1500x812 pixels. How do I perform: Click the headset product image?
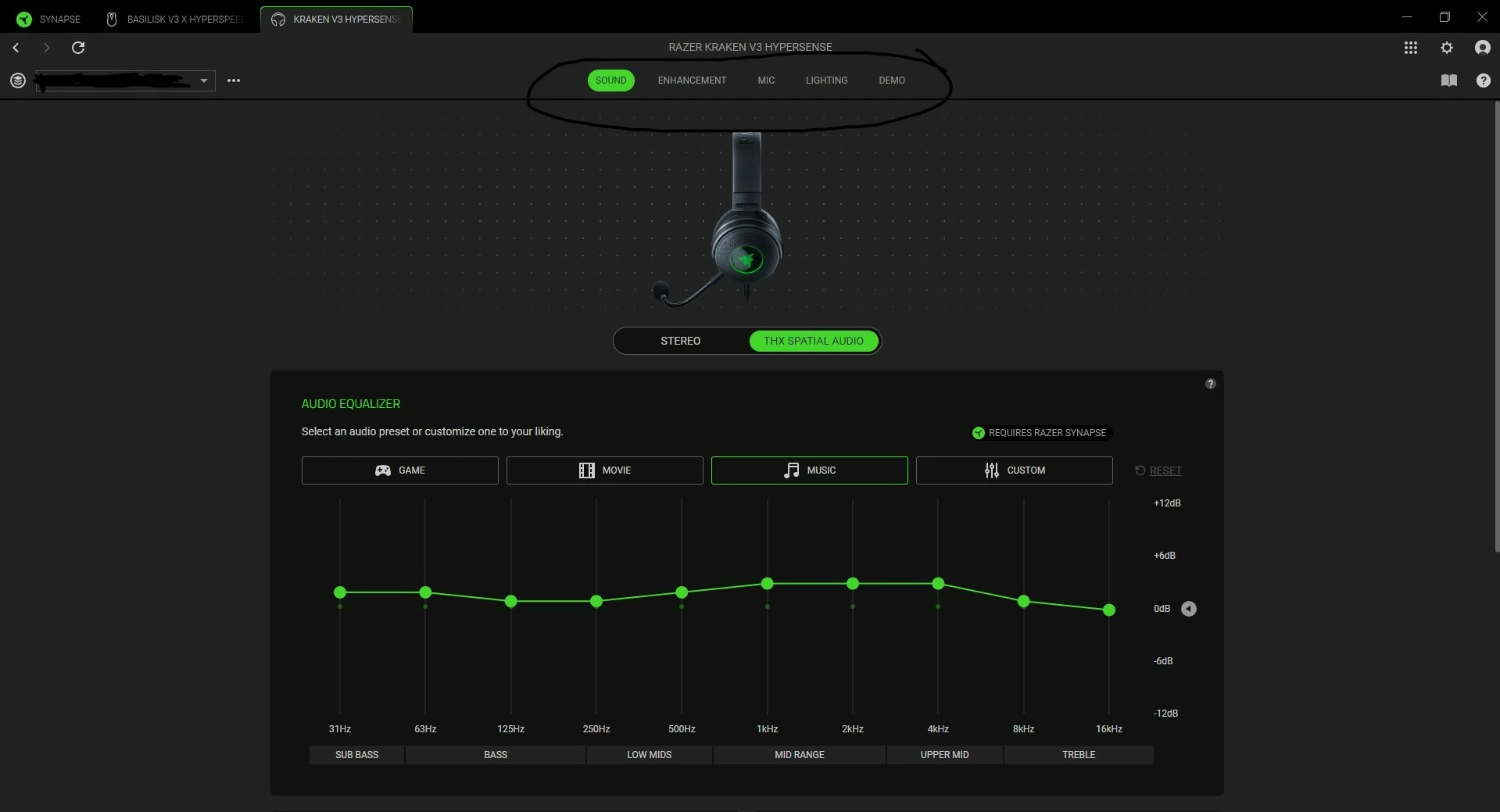[719, 219]
